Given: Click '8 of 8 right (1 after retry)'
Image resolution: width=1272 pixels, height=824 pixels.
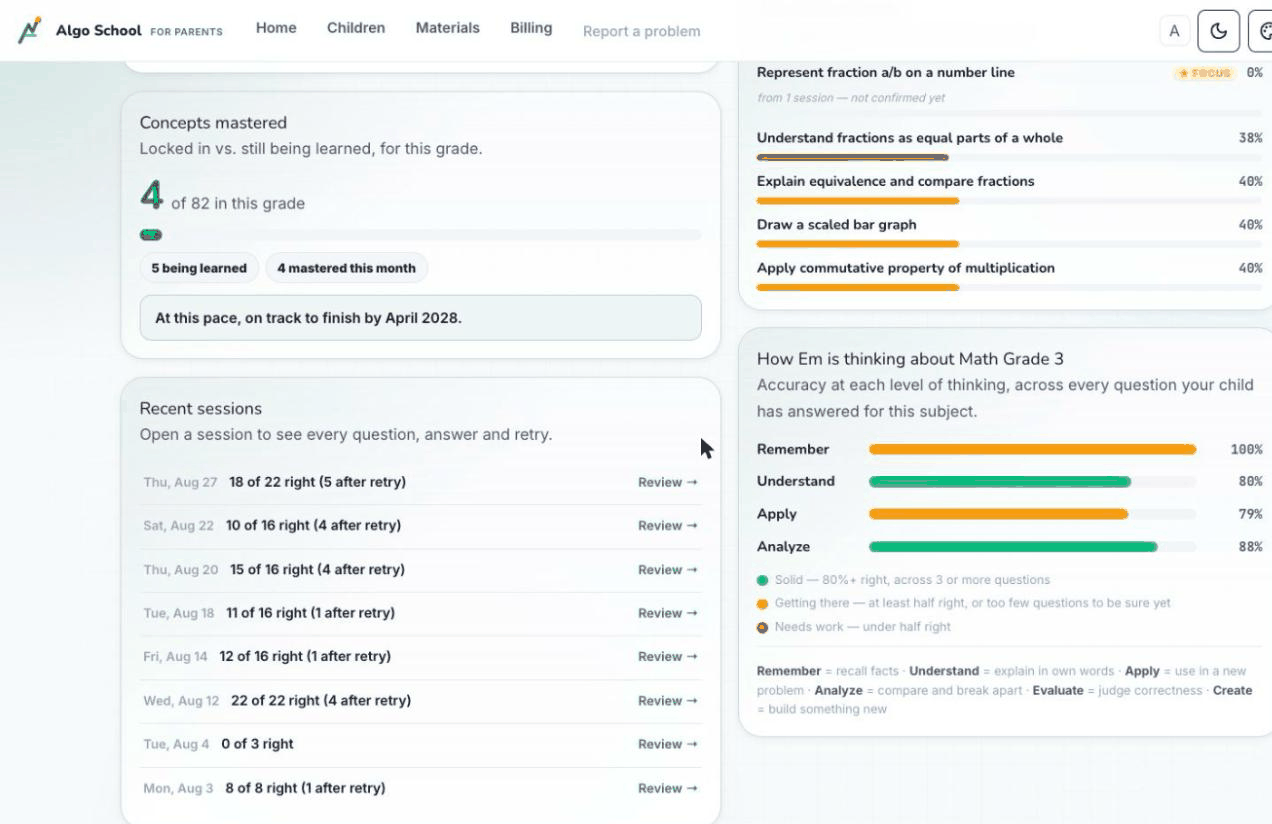Looking at the screenshot, I should pyautogui.click(x=305, y=788).
